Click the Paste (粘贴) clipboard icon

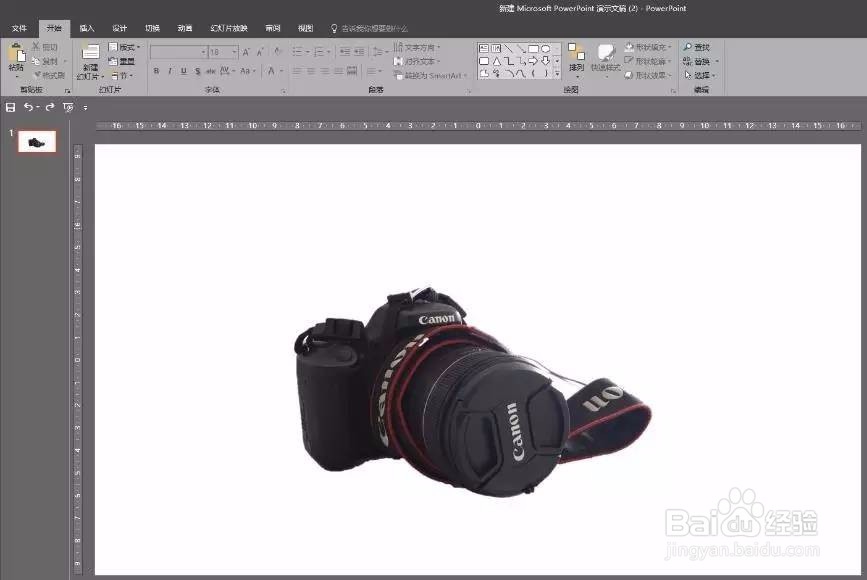point(17,54)
